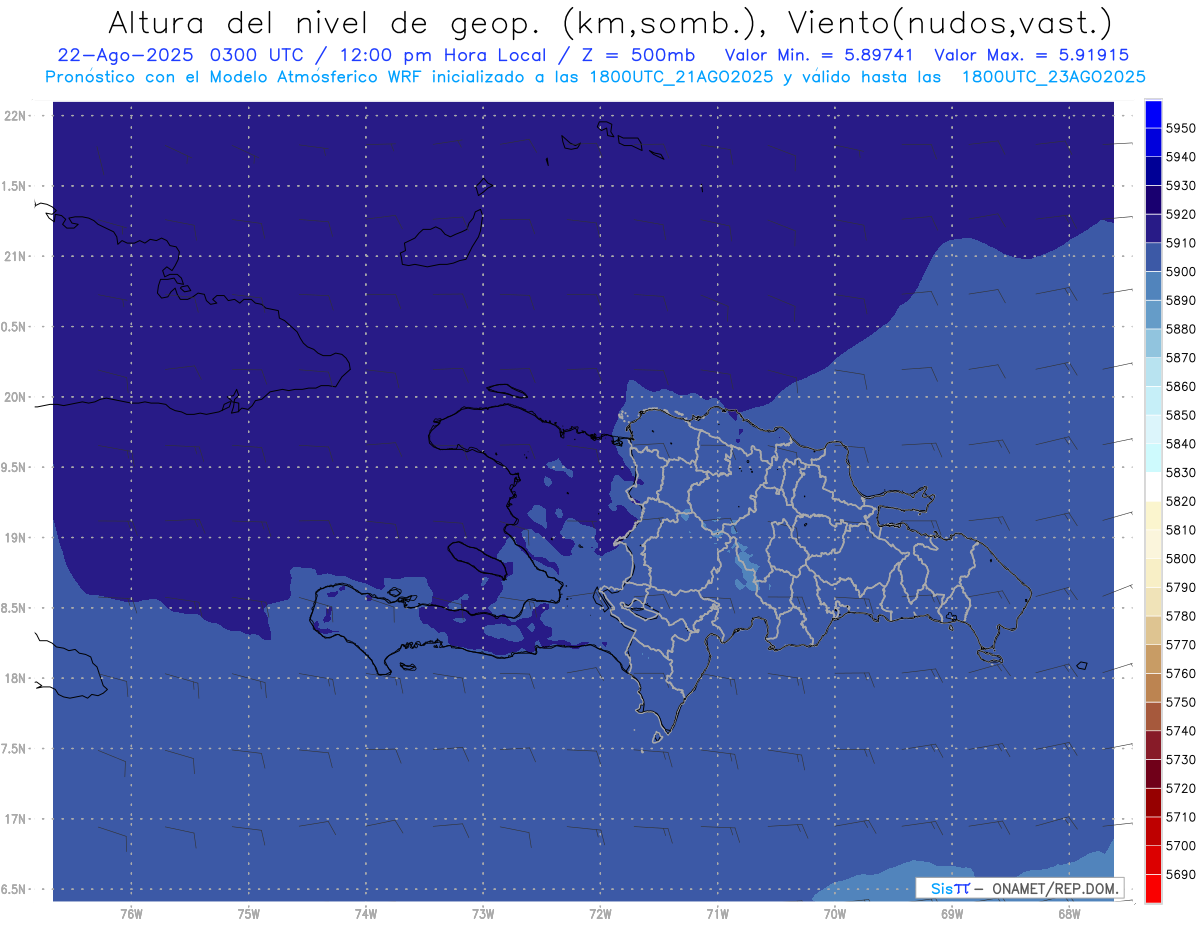Pick the dark red swatch between 5720 and 5730

pyautogui.click(x=1152, y=774)
